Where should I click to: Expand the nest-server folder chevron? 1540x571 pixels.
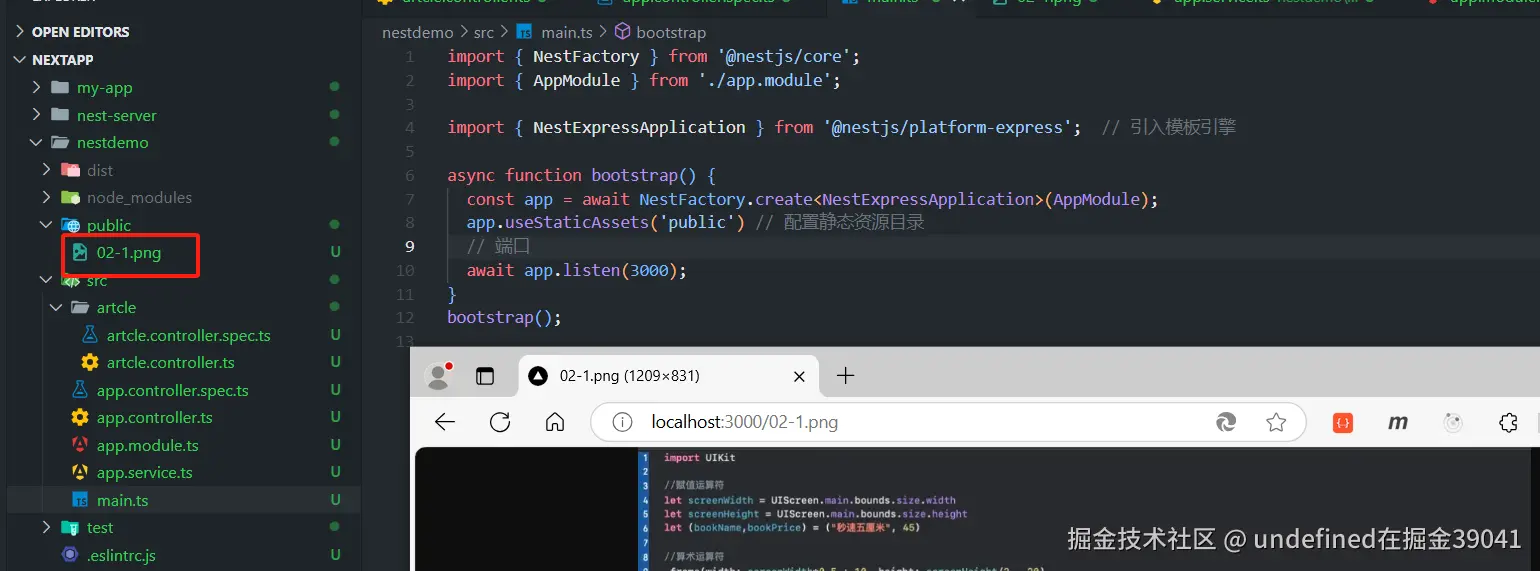[x=36, y=115]
